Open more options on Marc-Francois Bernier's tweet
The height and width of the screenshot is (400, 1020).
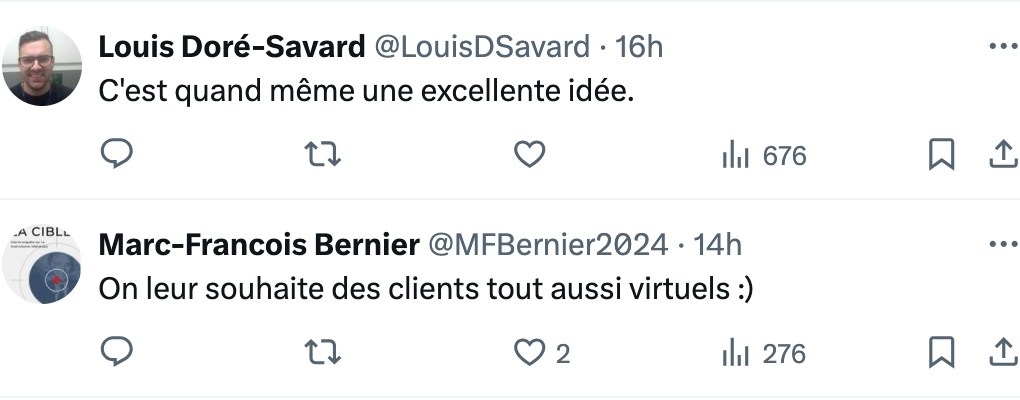[x=1003, y=245]
